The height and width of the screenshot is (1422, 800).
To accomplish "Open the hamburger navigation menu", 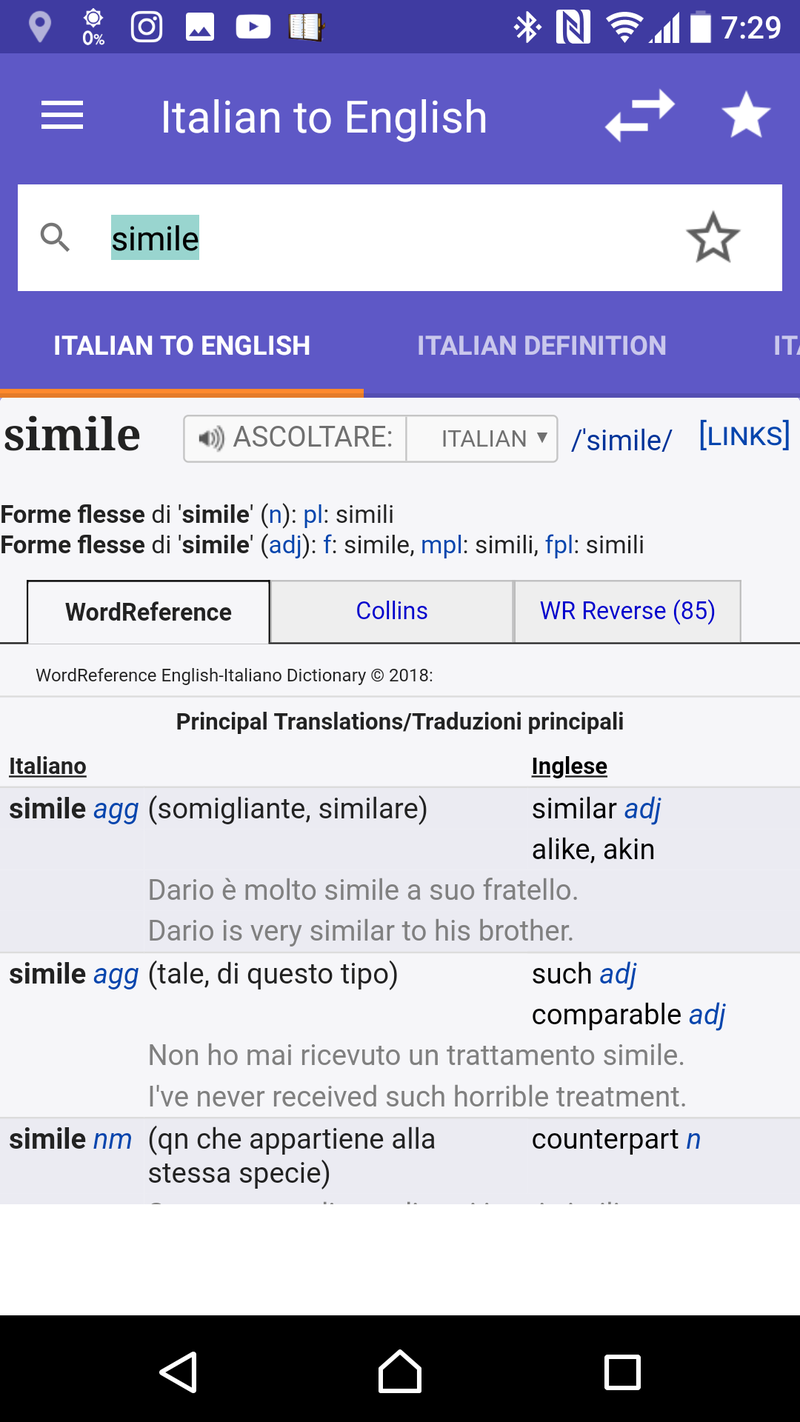I will tap(62, 117).
